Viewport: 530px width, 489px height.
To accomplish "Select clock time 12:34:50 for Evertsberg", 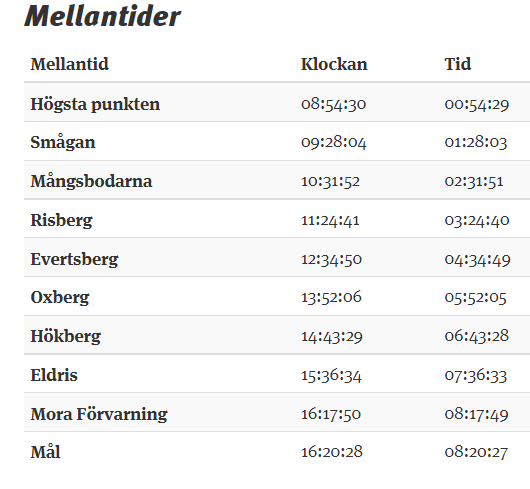I will coord(331,260).
